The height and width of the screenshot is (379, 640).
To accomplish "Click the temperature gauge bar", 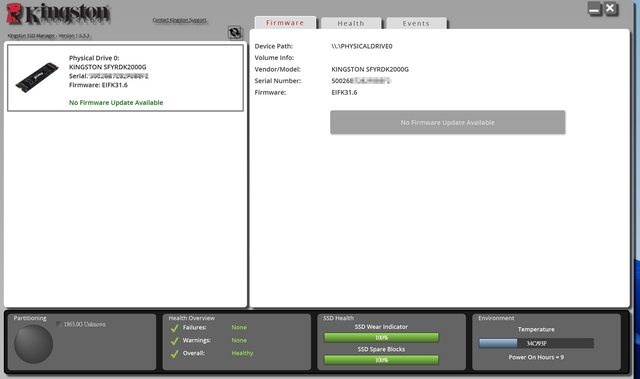I will click(536, 344).
